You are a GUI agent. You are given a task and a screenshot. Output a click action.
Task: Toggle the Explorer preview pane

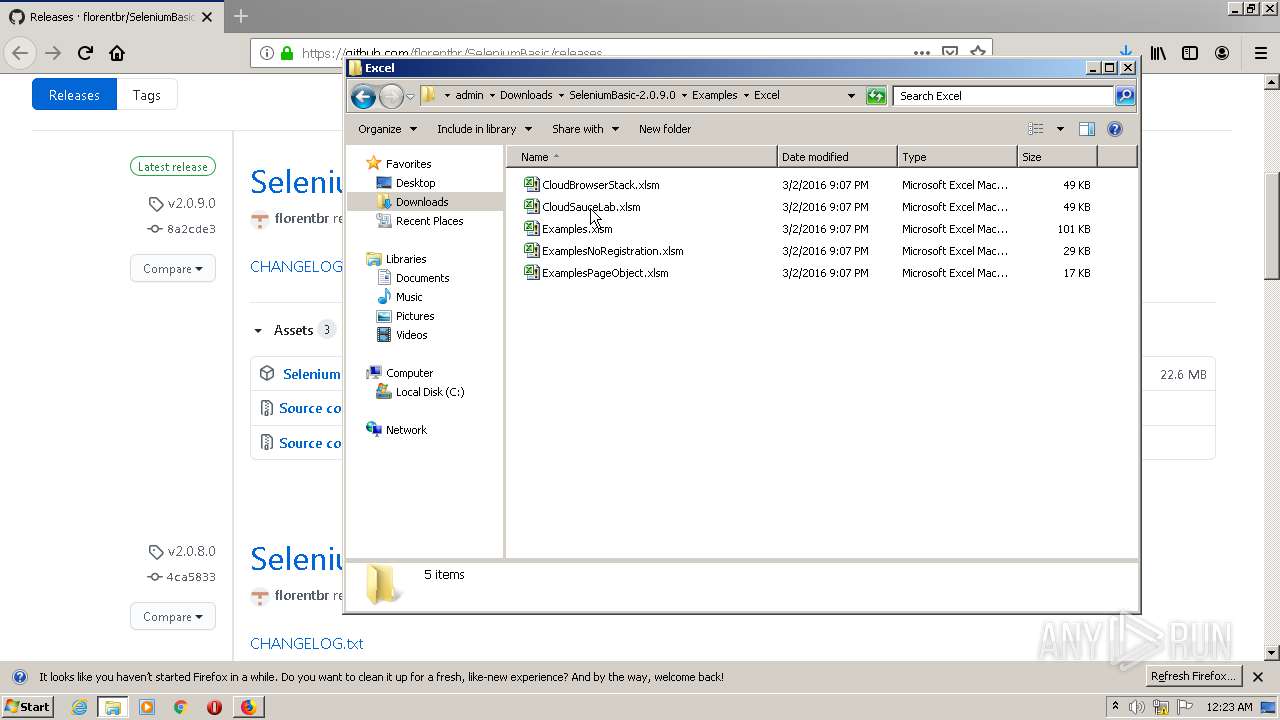coord(1087,129)
